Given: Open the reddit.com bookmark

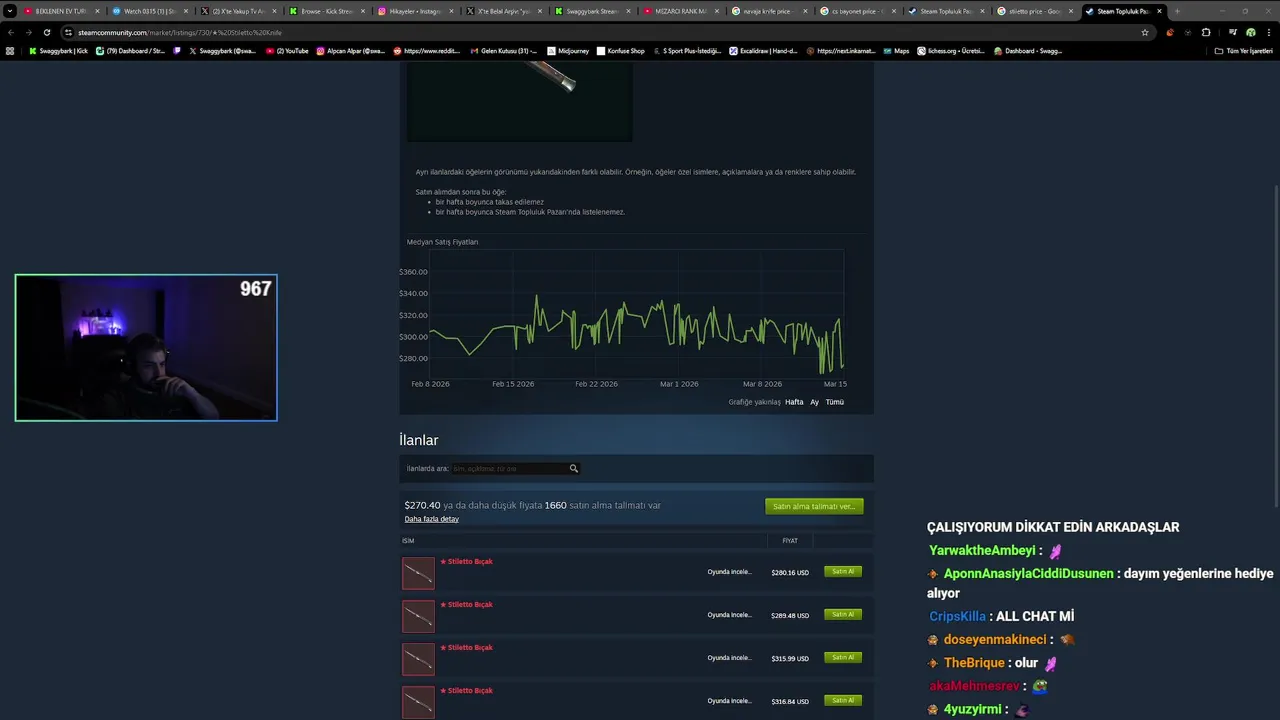Looking at the screenshot, I should click(x=427, y=51).
